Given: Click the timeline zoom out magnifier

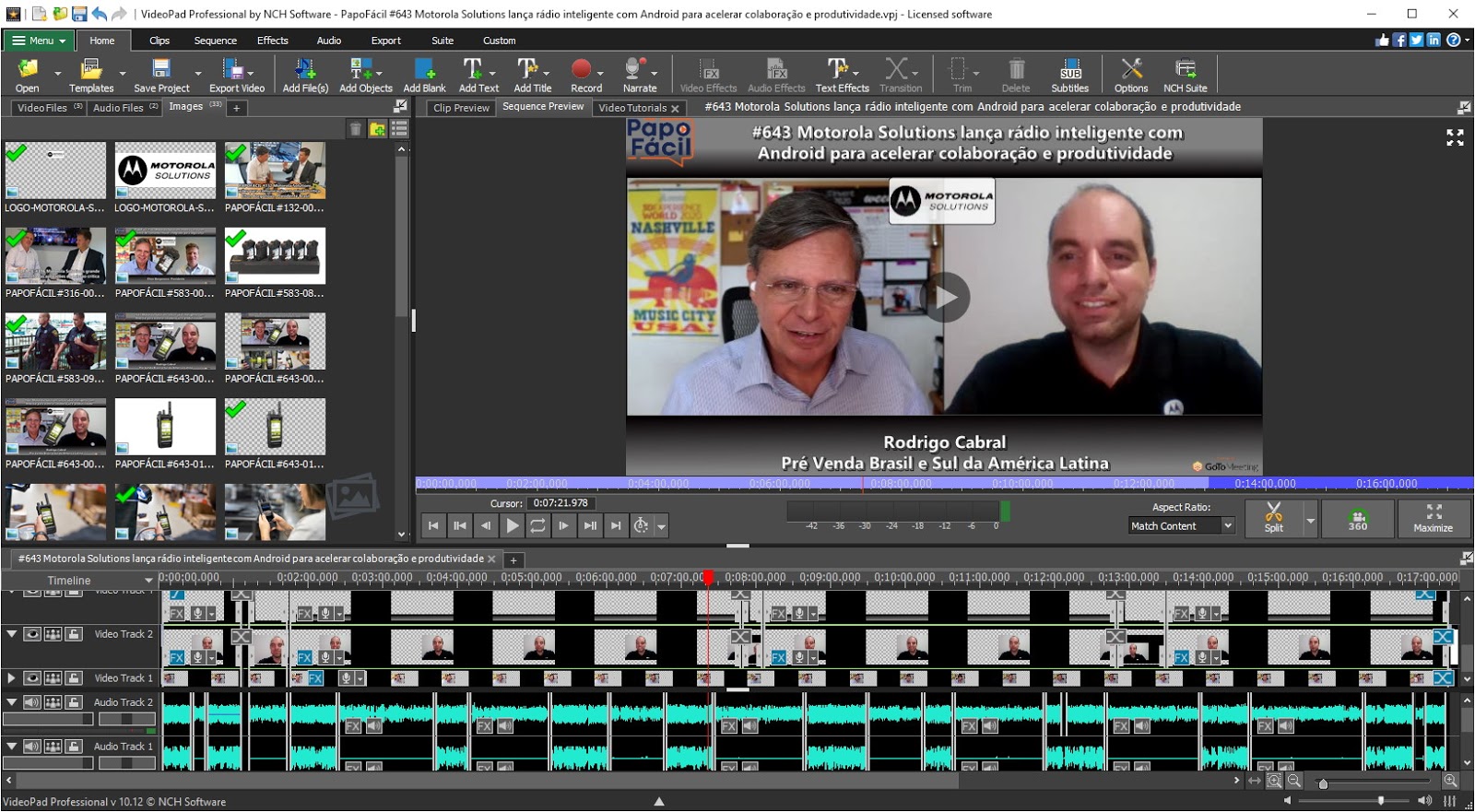Looking at the screenshot, I should pyautogui.click(x=1294, y=781).
